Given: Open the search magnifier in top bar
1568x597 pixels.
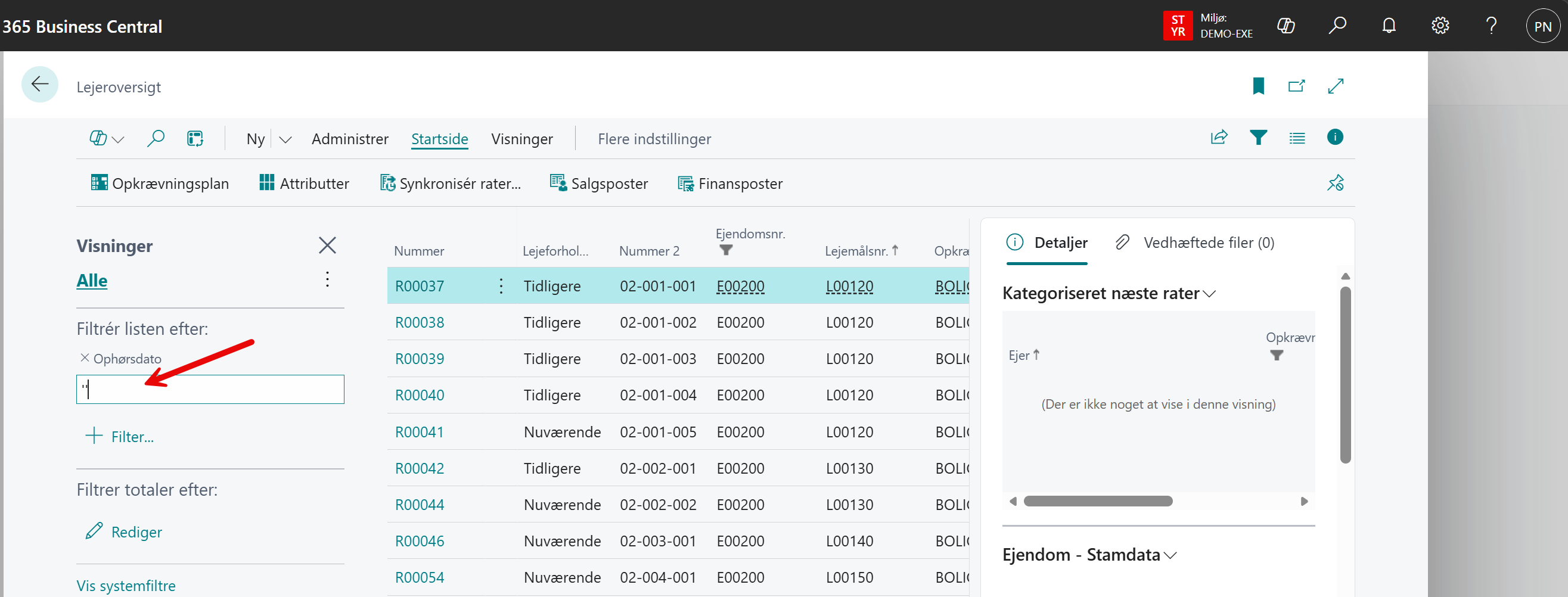Looking at the screenshot, I should (1337, 26).
